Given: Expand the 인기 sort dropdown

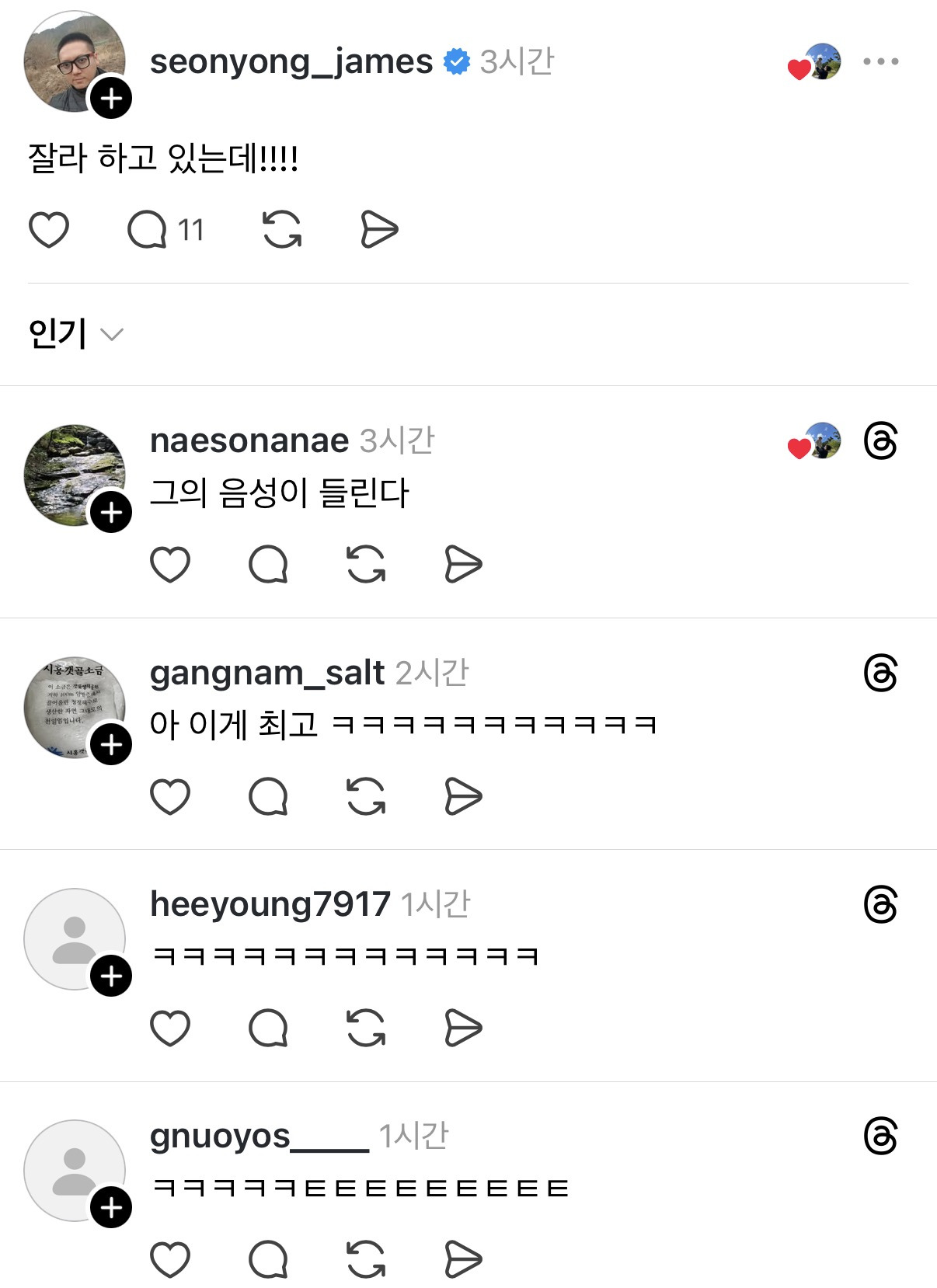Looking at the screenshot, I should [x=75, y=334].
